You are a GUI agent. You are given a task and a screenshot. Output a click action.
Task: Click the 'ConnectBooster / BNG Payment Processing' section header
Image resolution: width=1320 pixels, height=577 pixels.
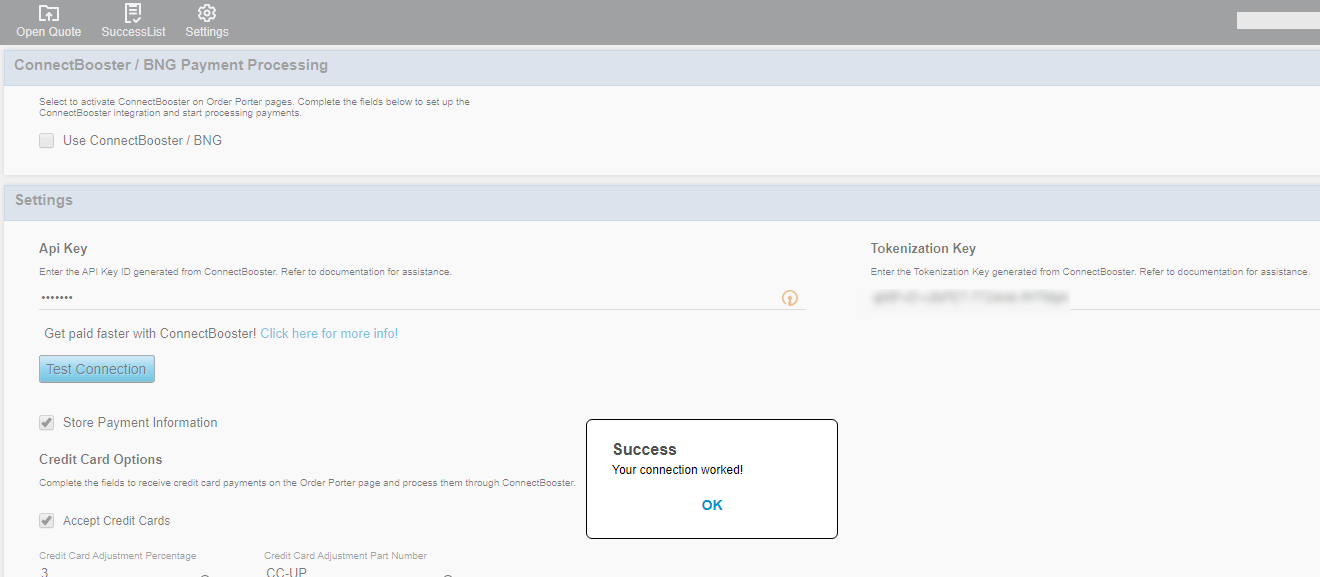click(662, 66)
